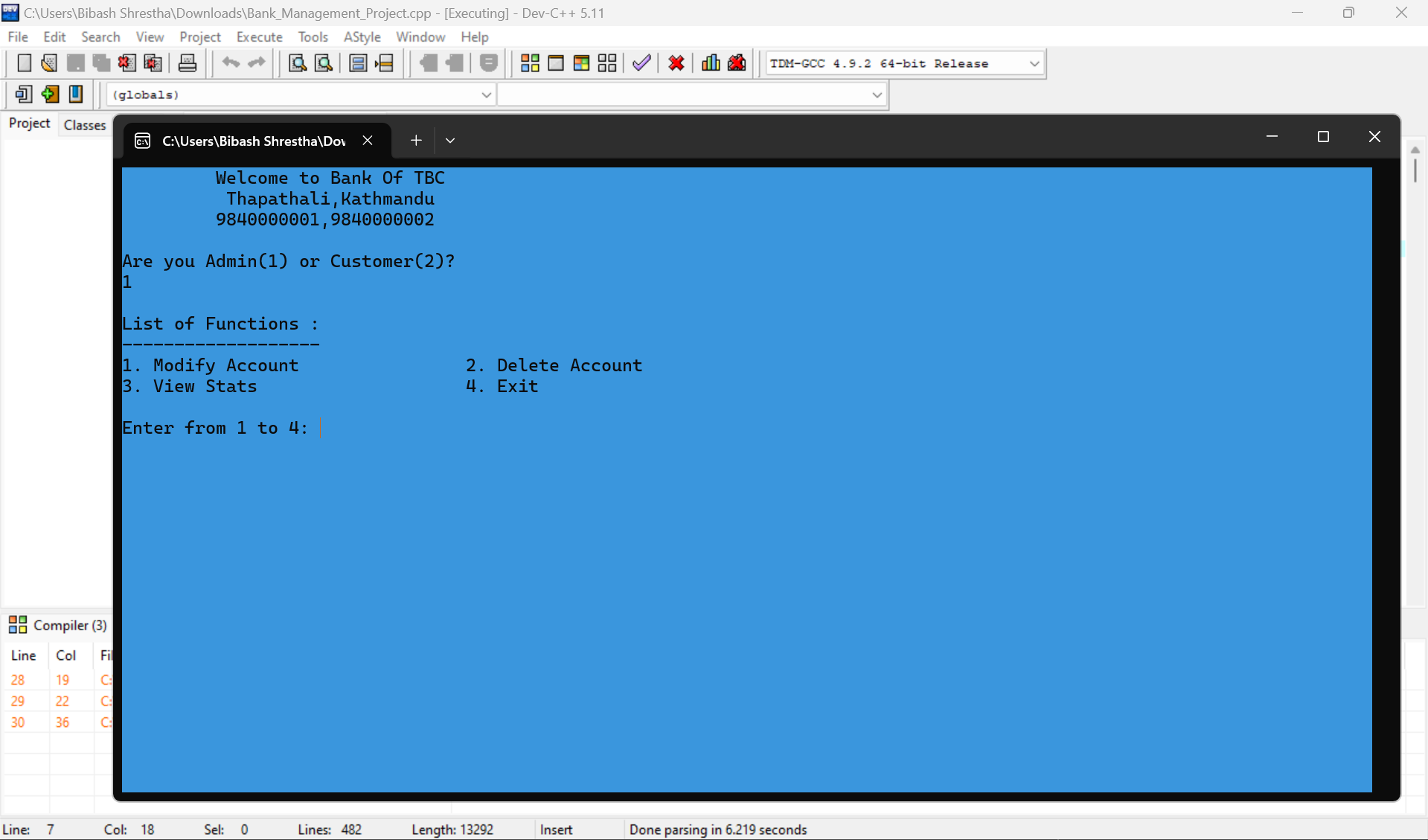Image resolution: width=1428 pixels, height=840 pixels.
Task: Click the Save file toolbar icon
Action: [x=75, y=63]
